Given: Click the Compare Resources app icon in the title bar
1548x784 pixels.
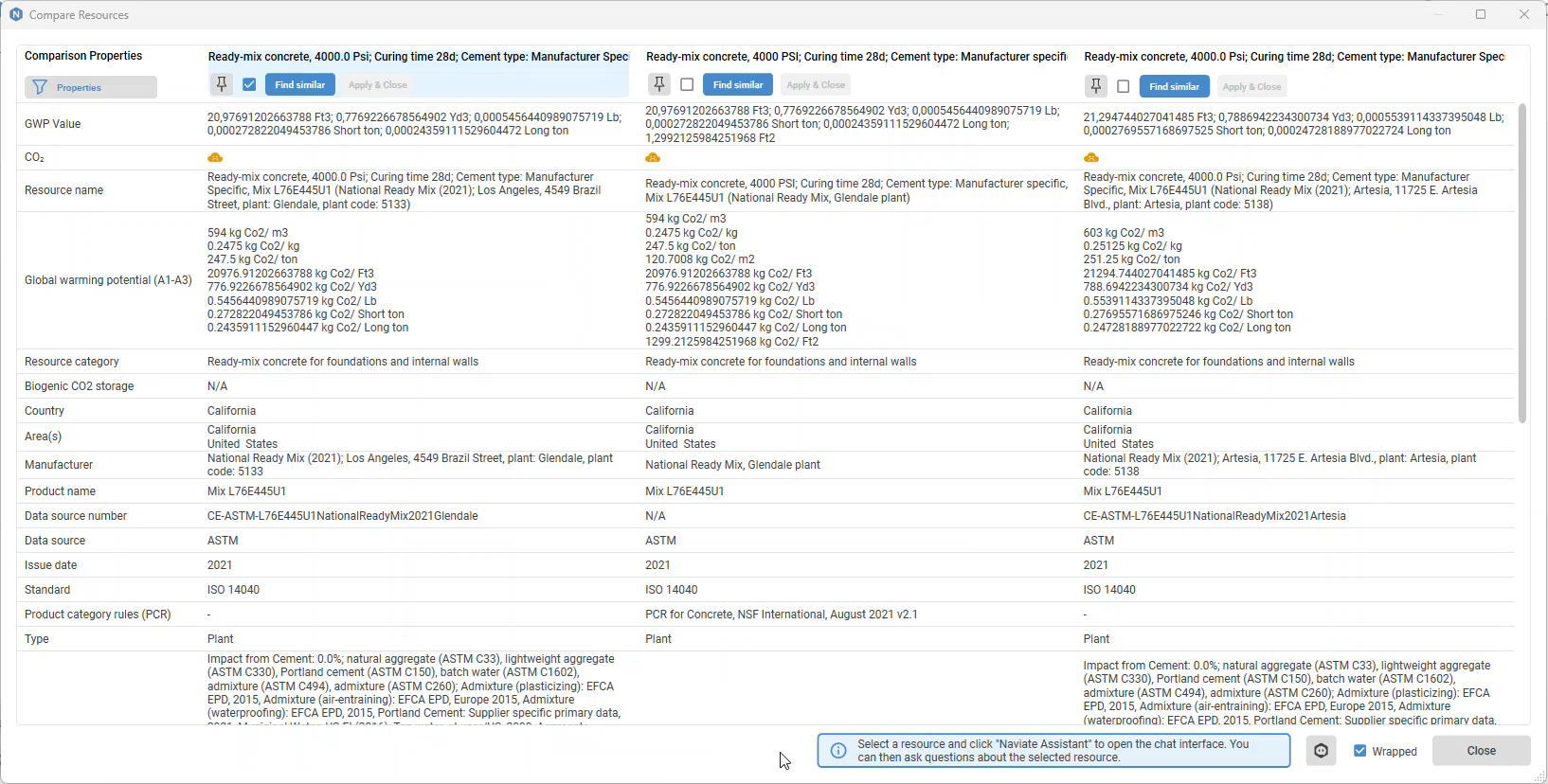Looking at the screenshot, I should click(15, 14).
